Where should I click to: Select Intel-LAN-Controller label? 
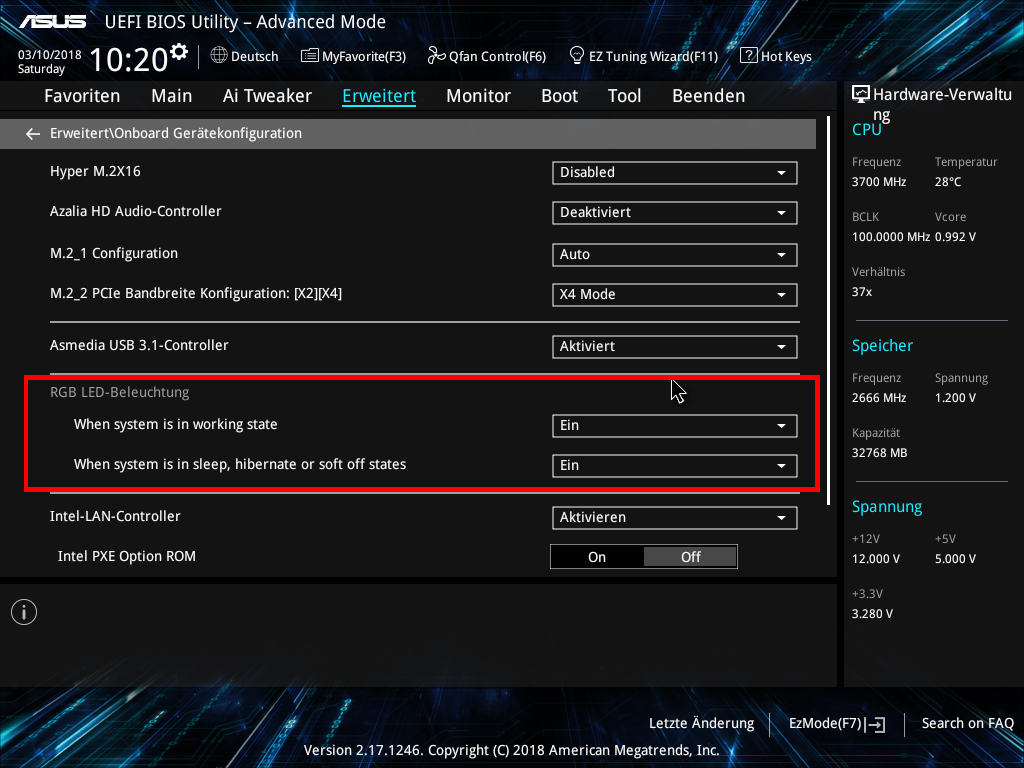[115, 516]
